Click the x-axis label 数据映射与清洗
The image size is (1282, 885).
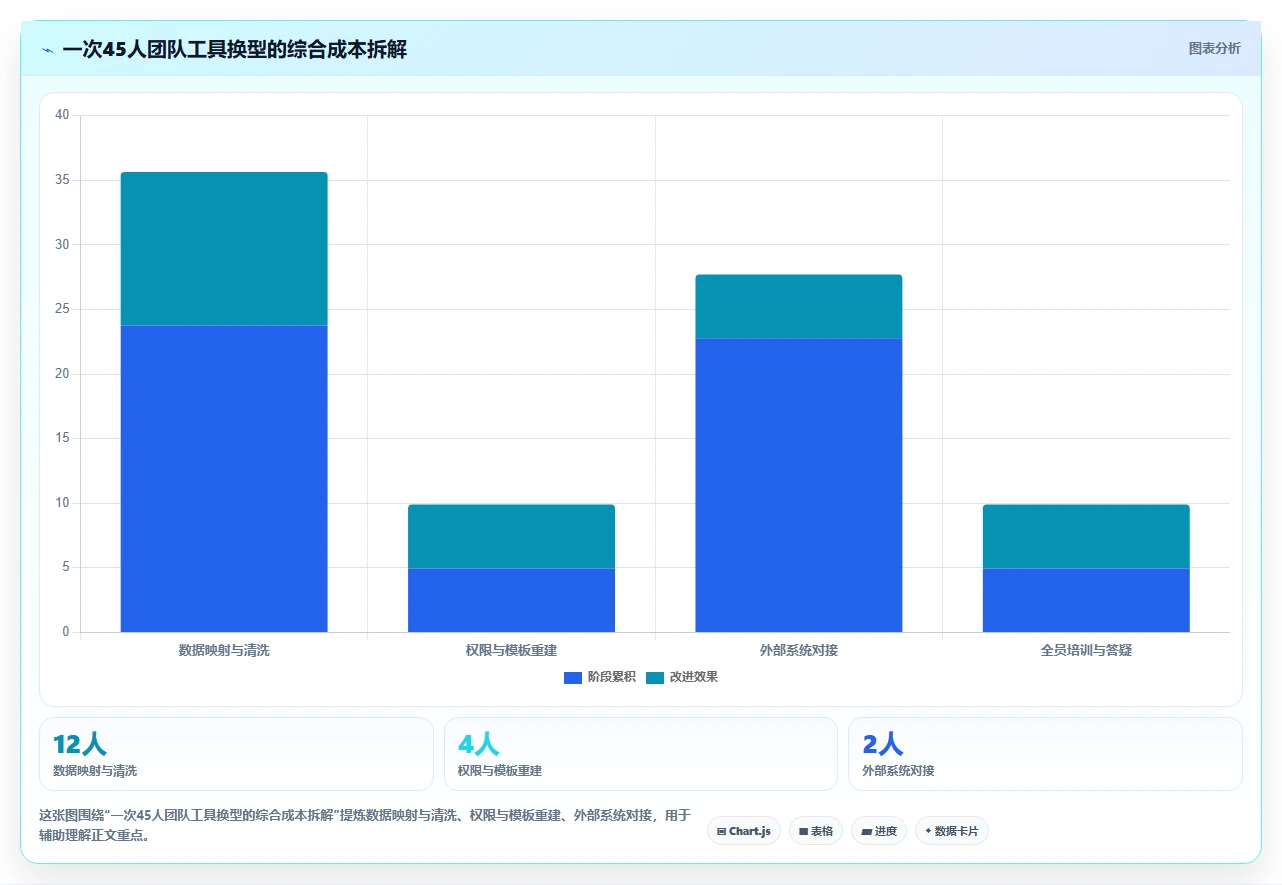[x=224, y=650]
